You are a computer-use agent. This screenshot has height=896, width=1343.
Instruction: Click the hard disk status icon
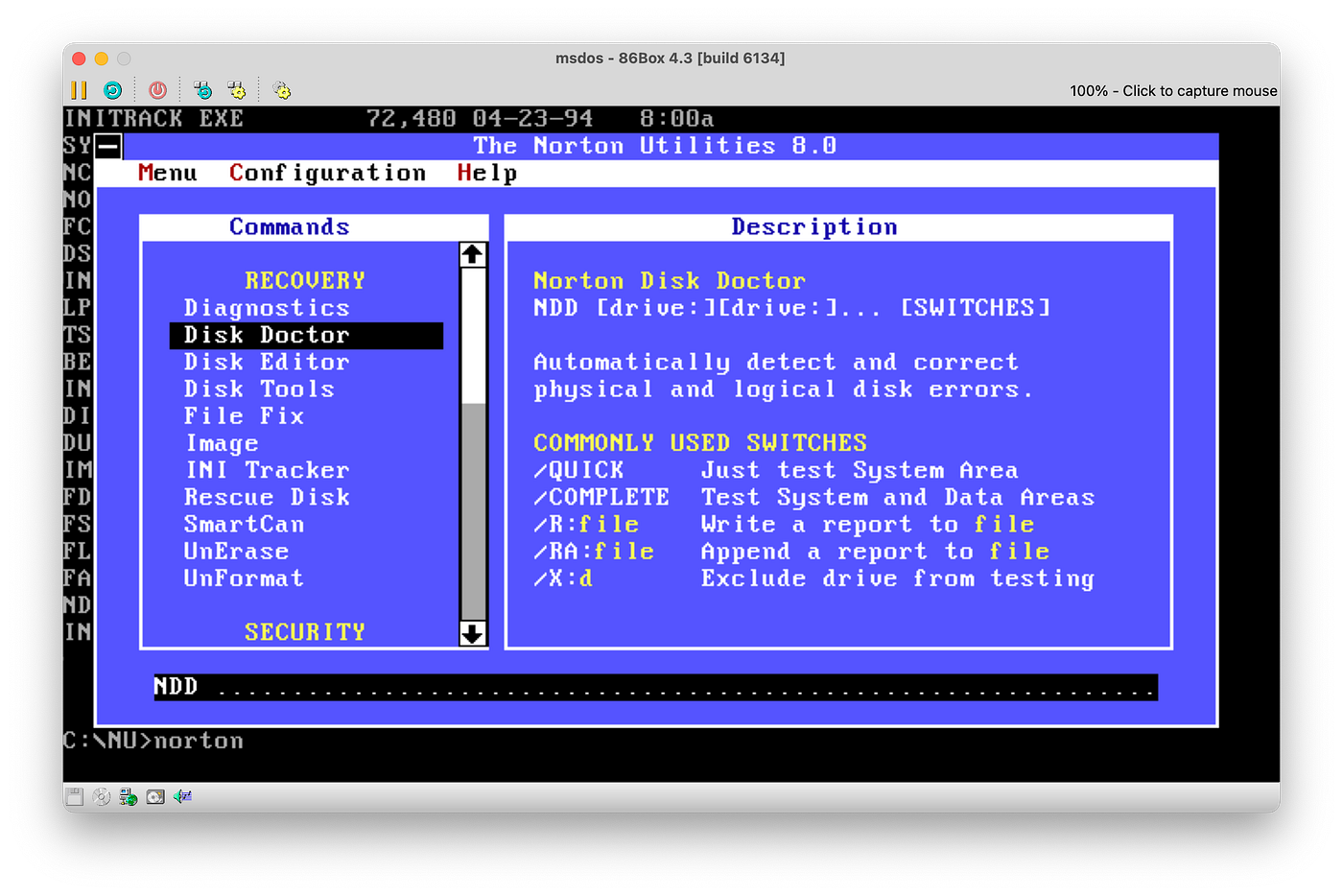[154, 796]
